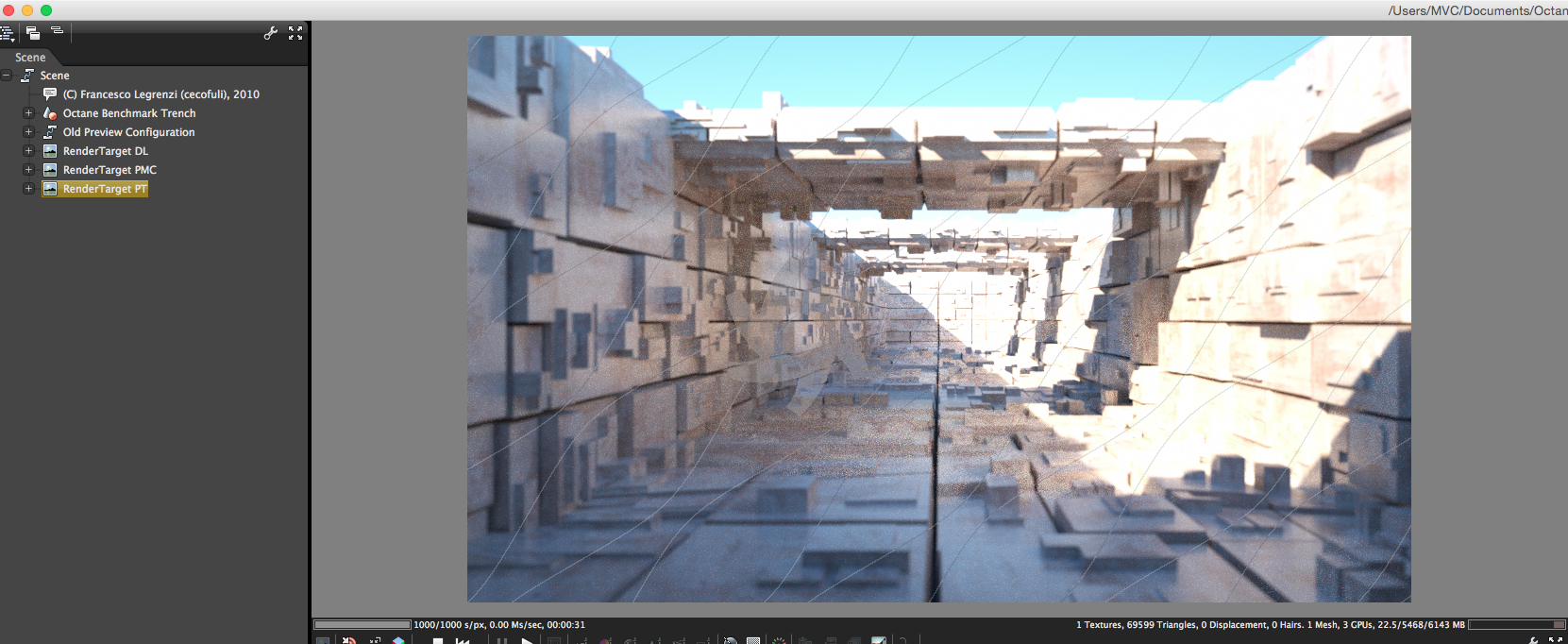Viewport: 1568px width, 644px height.
Task: Pause the render
Action: pyautogui.click(x=502, y=641)
